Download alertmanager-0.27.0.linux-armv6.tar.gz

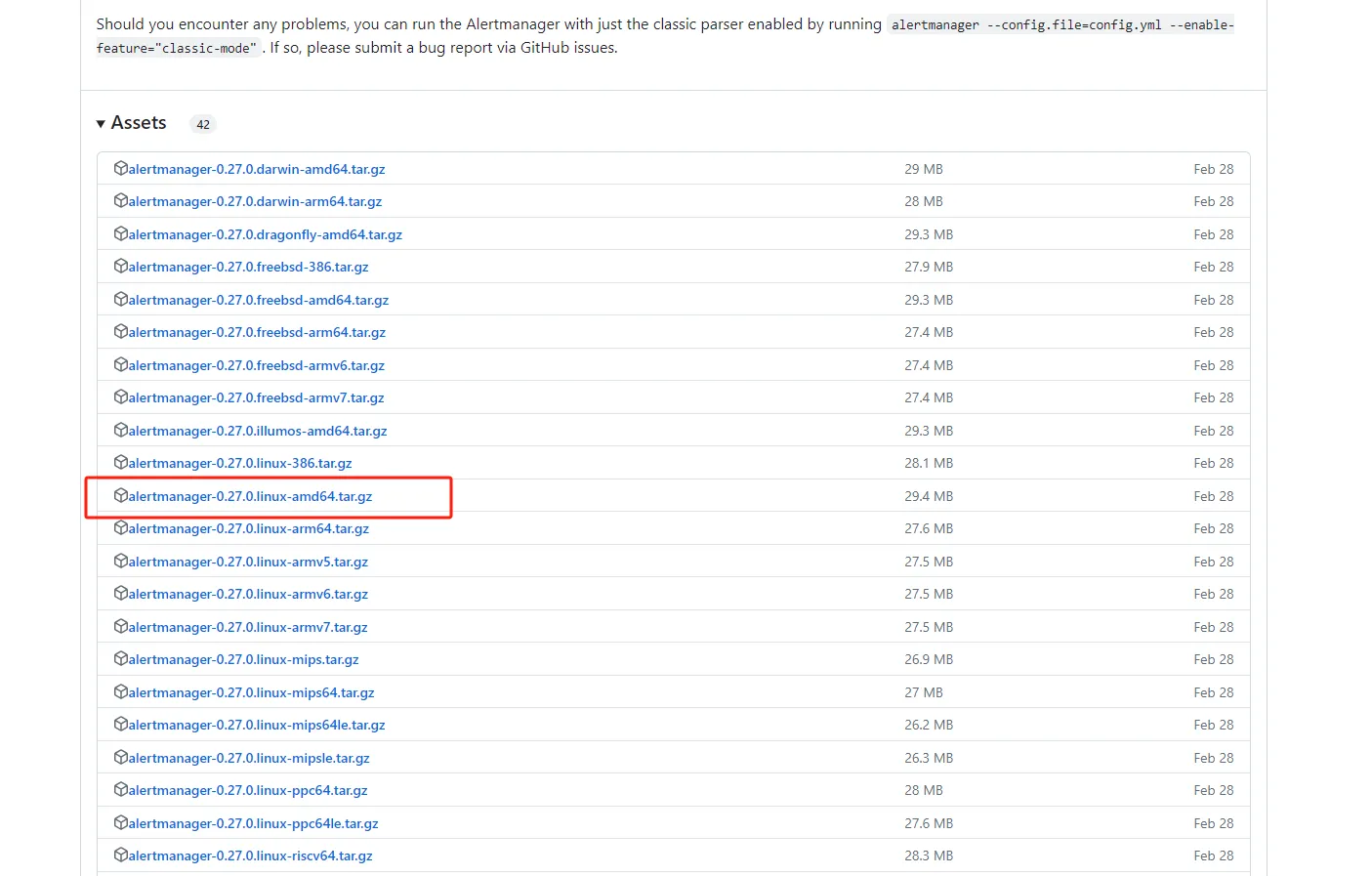(x=248, y=594)
